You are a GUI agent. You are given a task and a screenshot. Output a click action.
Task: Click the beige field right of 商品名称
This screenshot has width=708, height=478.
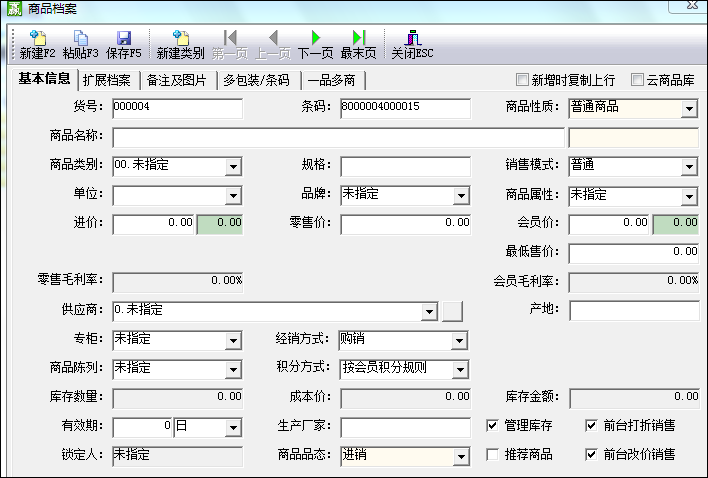click(633, 138)
